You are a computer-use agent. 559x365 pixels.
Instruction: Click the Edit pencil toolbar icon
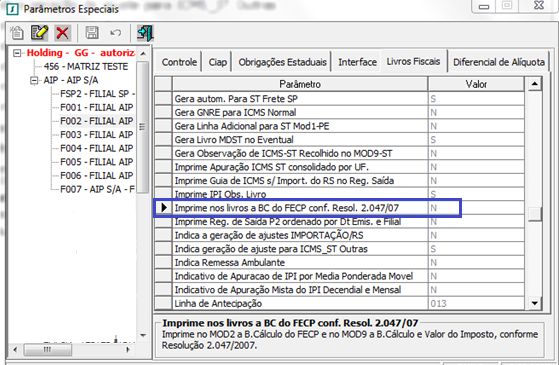point(39,33)
